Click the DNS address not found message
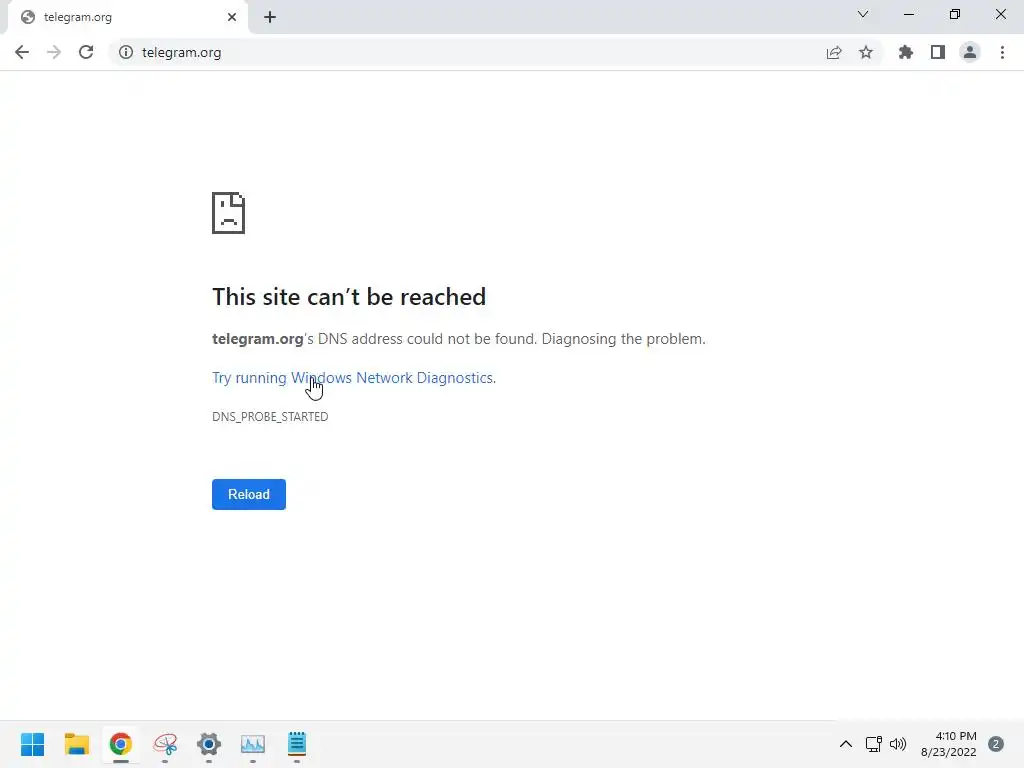The height and width of the screenshot is (768, 1024). tap(458, 339)
